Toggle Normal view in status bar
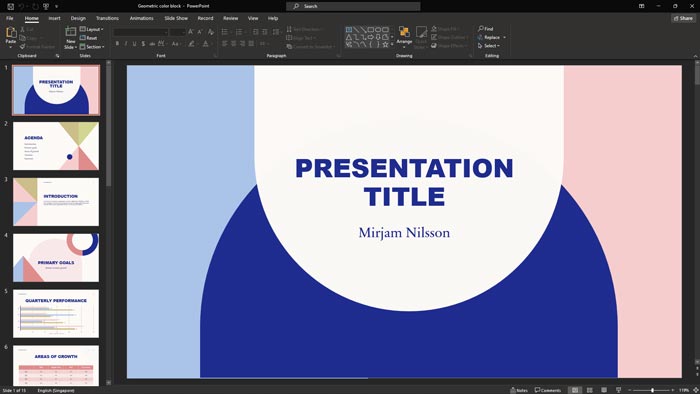The height and width of the screenshot is (394, 700). 575,390
